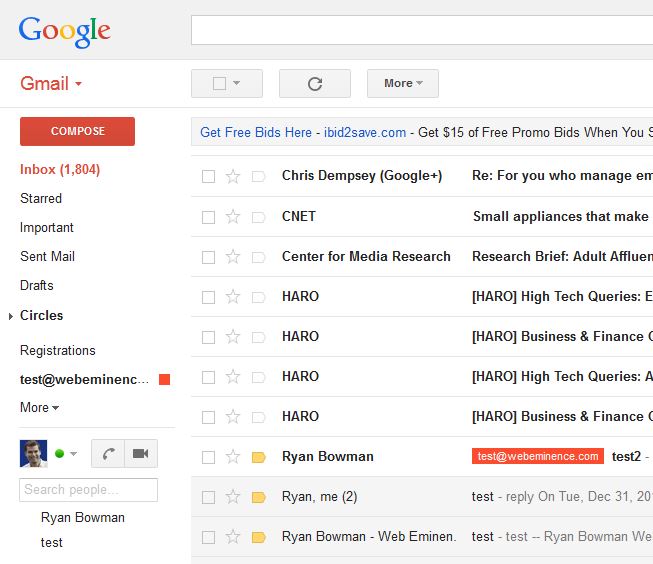The width and height of the screenshot is (653, 564).
Task: Click the green chat availability status dot
Action: [60, 454]
